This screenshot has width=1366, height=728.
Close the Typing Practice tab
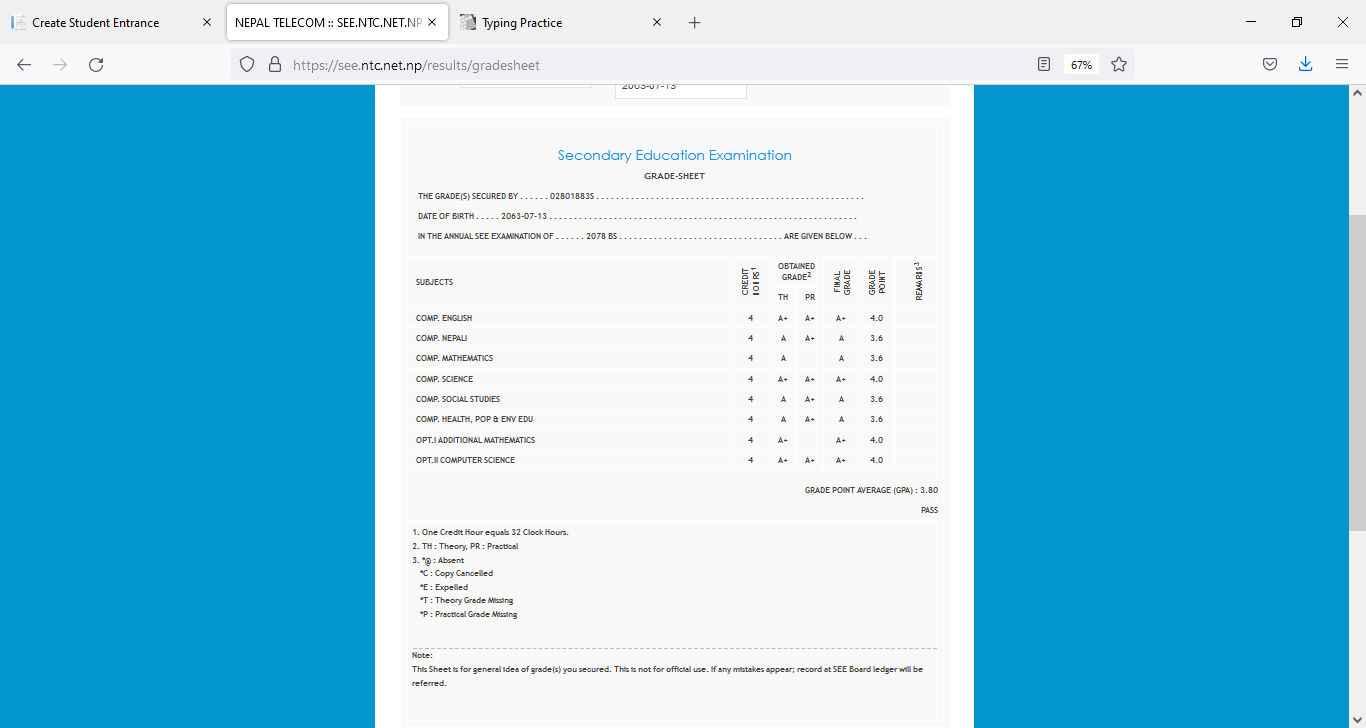point(657,23)
